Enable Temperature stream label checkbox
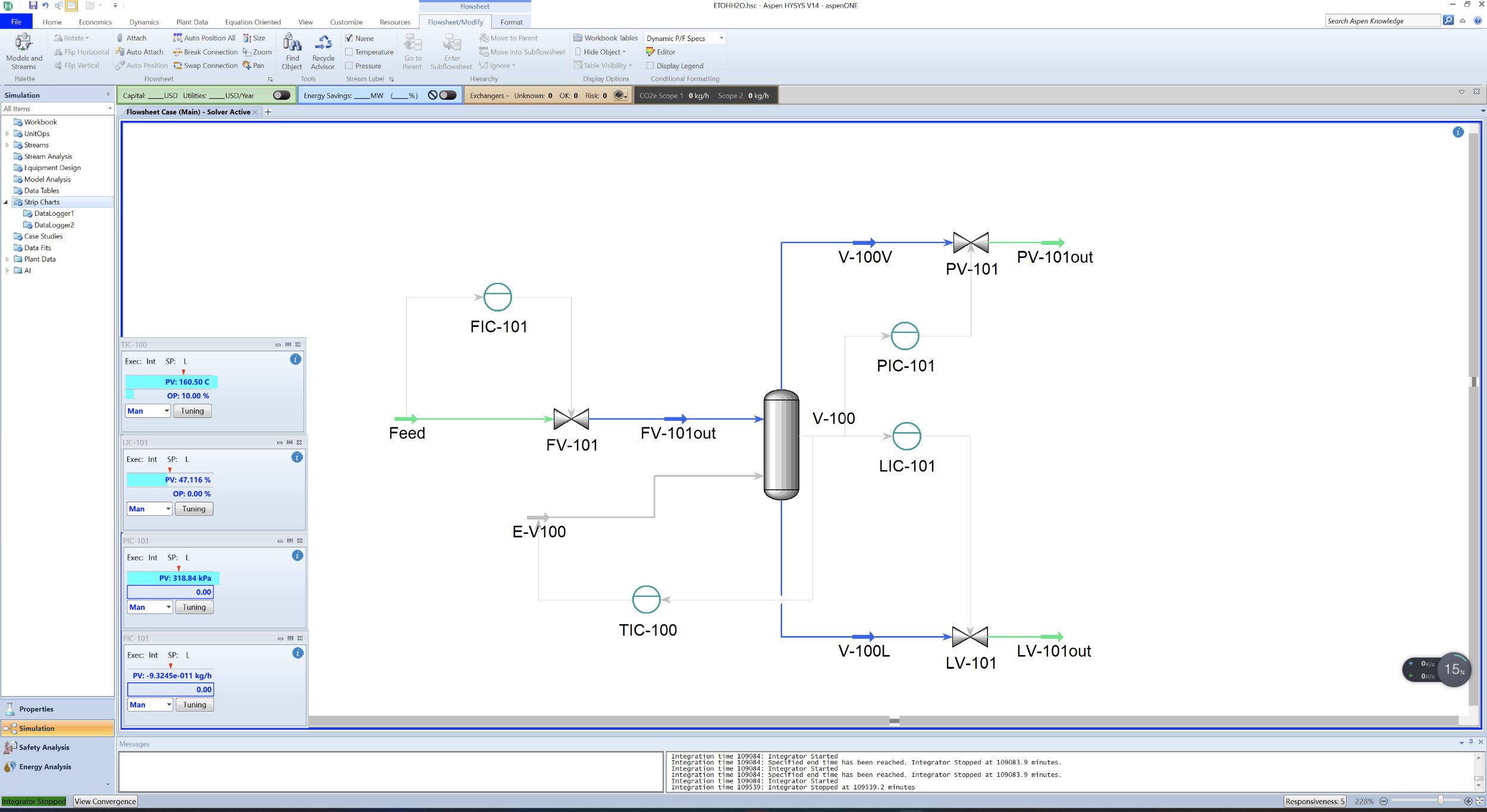Screen dimensions: 1487x812 tap(349, 52)
